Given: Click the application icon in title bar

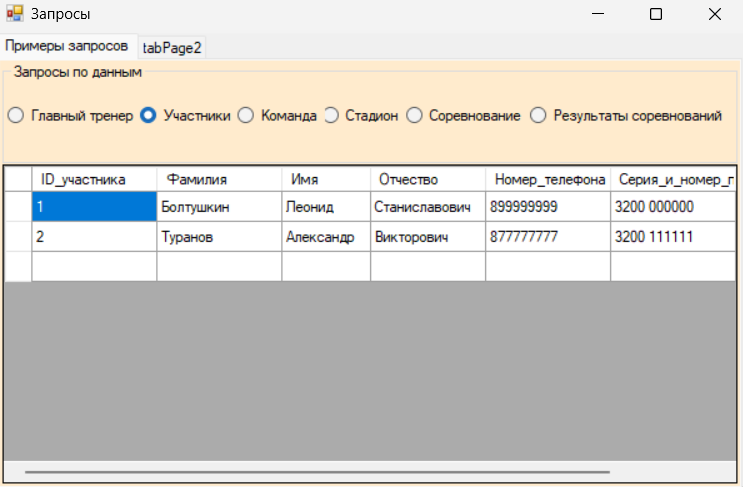Looking at the screenshot, I should click(x=15, y=14).
